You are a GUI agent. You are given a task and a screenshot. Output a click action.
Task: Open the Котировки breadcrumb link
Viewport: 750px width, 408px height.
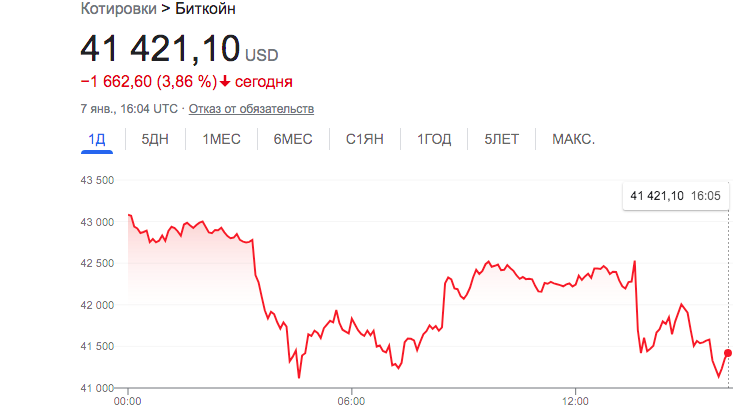pyautogui.click(x=115, y=9)
